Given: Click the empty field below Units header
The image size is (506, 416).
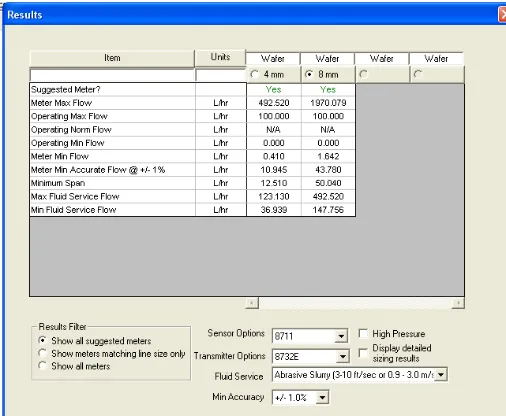Looking at the screenshot, I should tap(221, 75).
